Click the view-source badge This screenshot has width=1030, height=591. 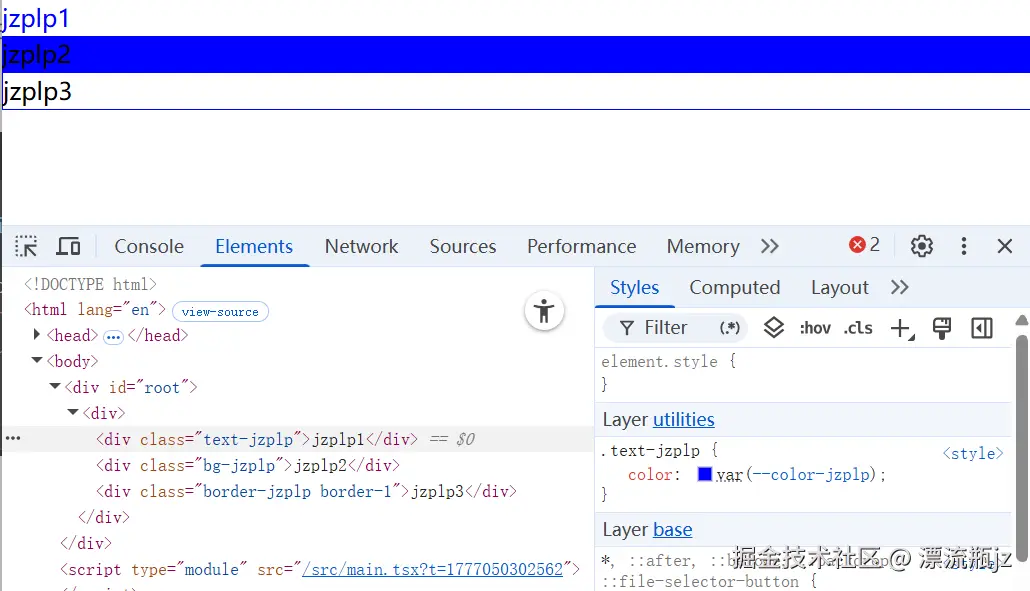220,312
